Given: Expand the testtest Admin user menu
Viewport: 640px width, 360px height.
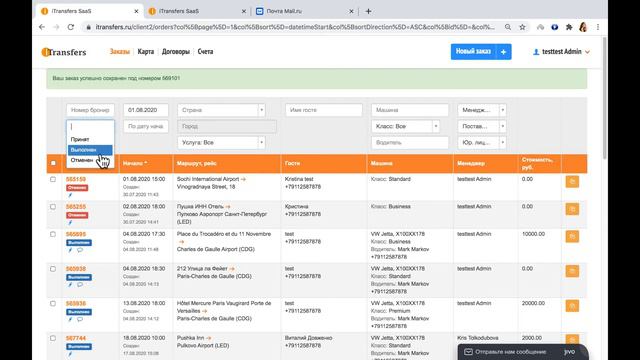Looking at the screenshot, I should (562, 52).
